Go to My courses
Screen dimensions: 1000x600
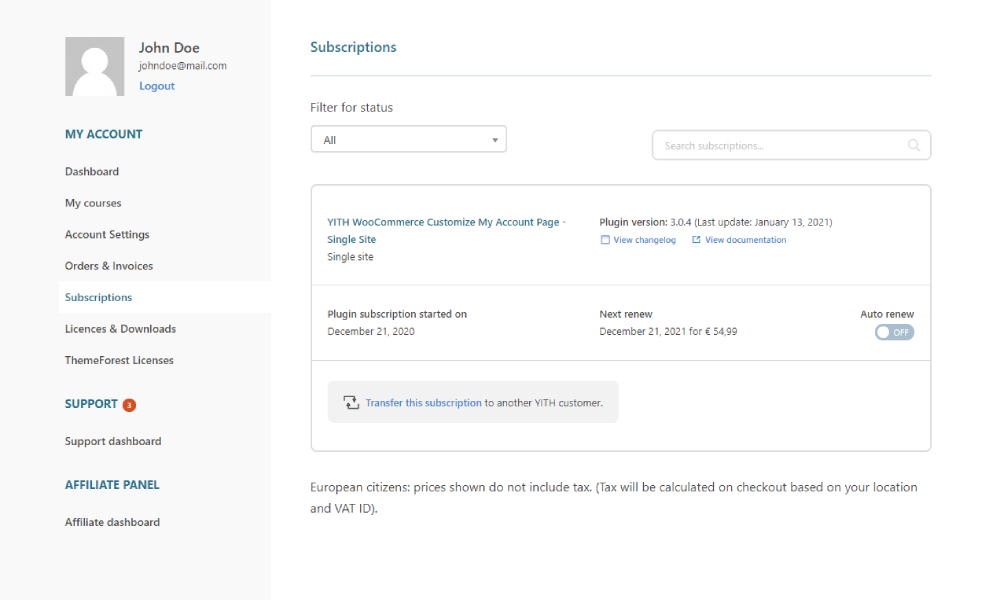93,203
